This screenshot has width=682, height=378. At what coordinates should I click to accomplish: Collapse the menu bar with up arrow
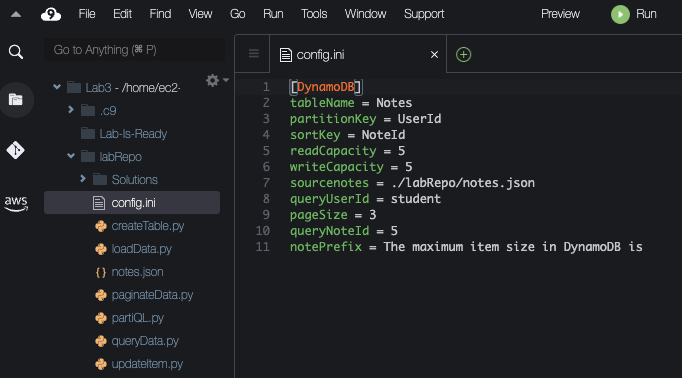[x=16, y=14]
